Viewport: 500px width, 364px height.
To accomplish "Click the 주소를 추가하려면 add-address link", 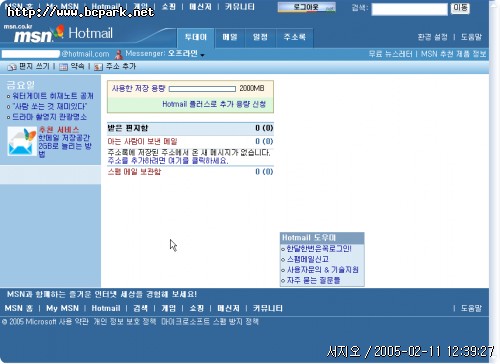I will pos(168,161).
